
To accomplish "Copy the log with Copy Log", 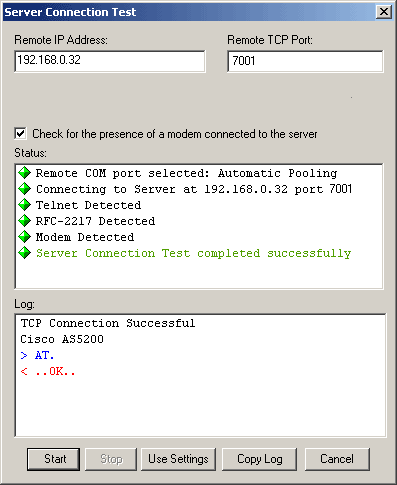I will point(259,459).
